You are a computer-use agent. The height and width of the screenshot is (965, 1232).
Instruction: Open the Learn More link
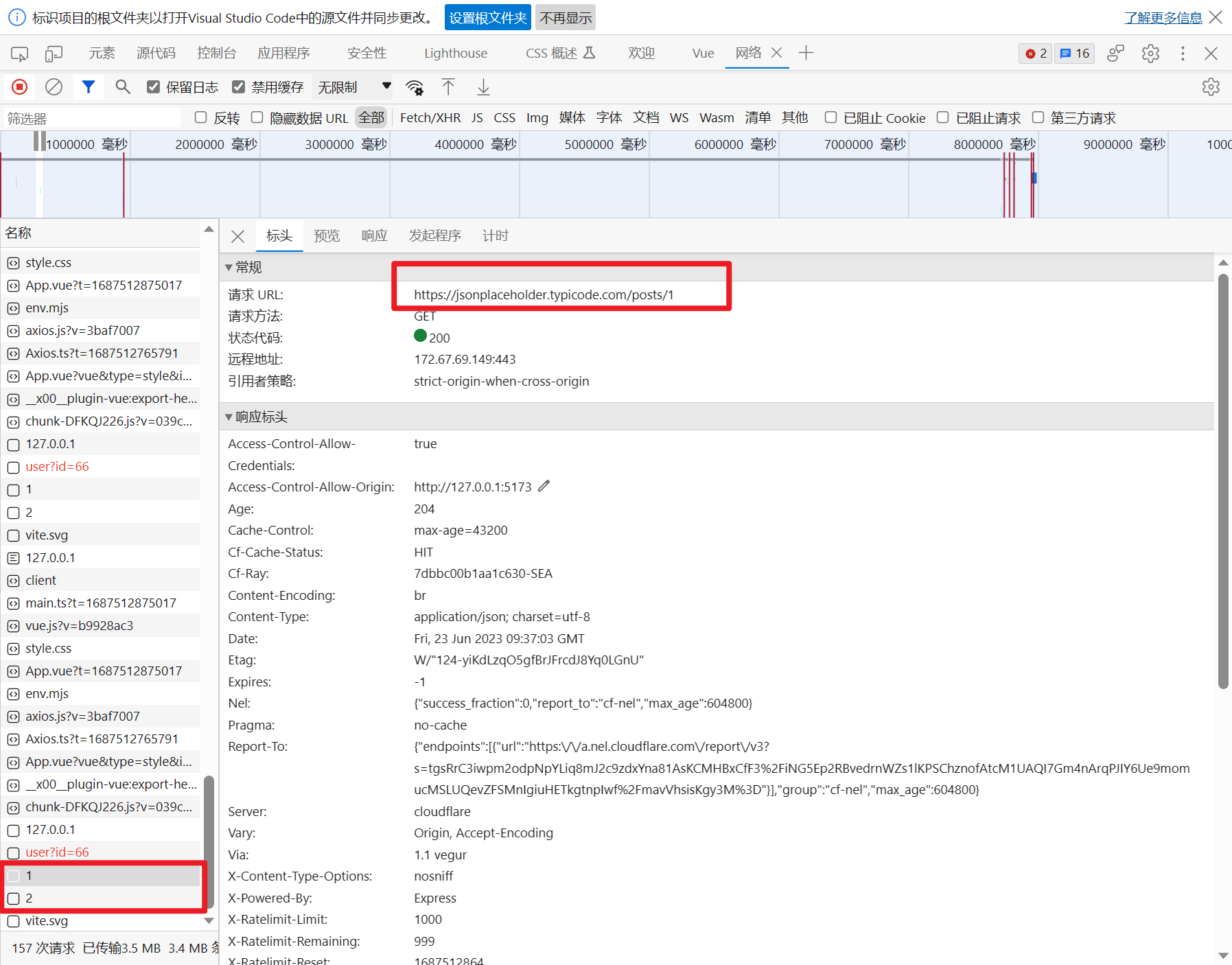(1163, 17)
